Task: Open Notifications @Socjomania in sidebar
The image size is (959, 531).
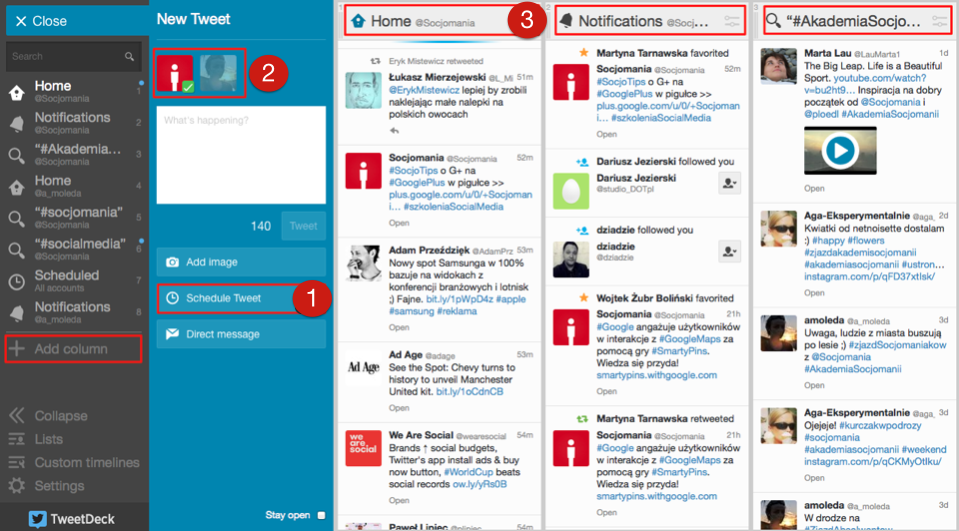Action: tap(73, 122)
